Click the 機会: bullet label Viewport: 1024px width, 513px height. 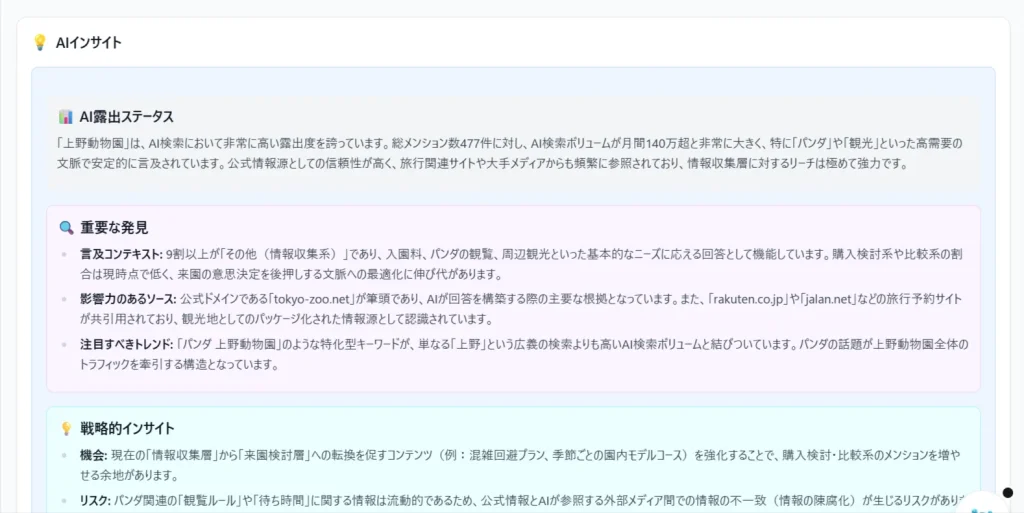94,455
